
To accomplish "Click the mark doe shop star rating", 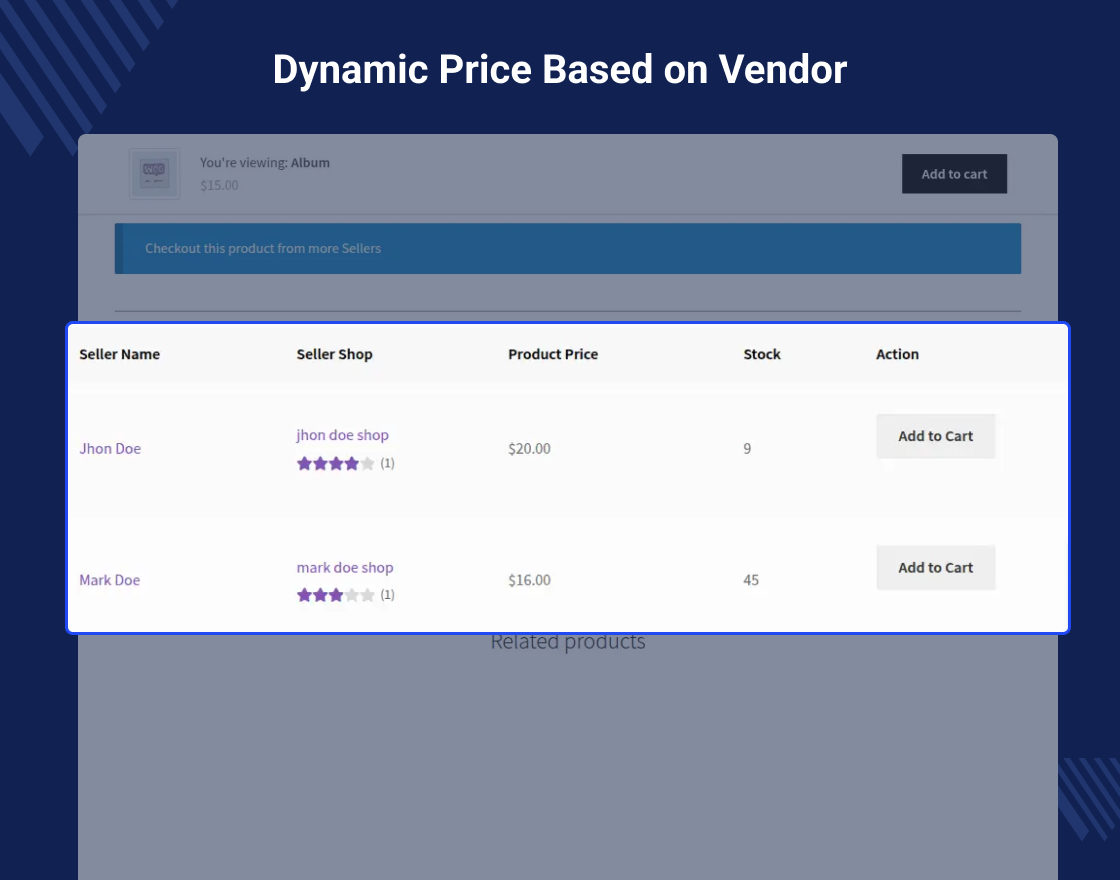I will click(336, 595).
